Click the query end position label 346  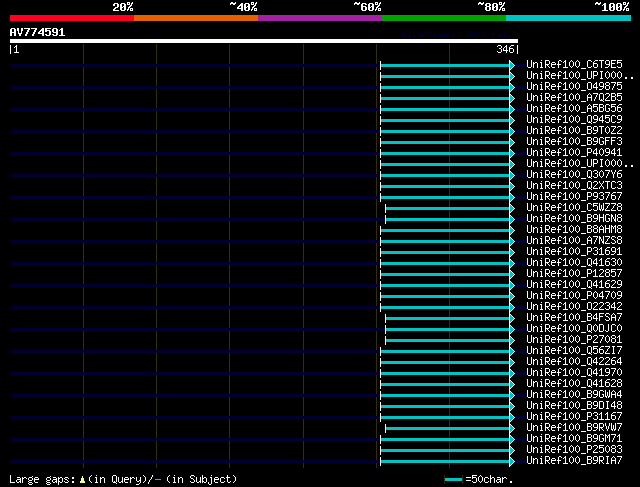click(x=505, y=49)
